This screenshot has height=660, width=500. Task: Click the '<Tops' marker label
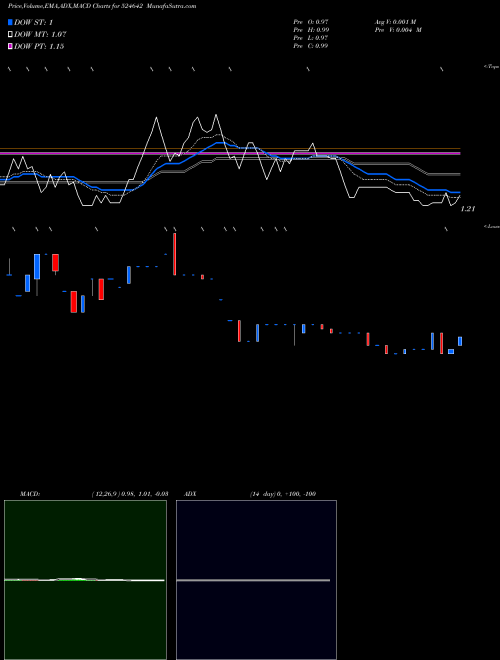tap(492, 67)
